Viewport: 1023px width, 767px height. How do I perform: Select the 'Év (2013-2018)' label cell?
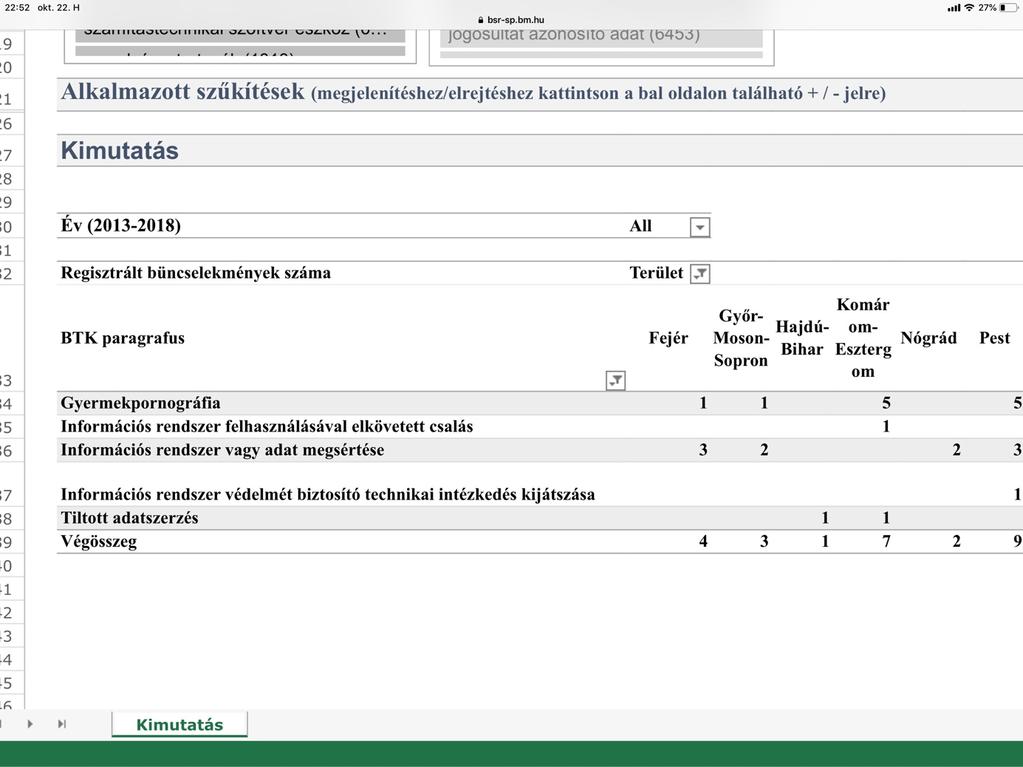(121, 226)
